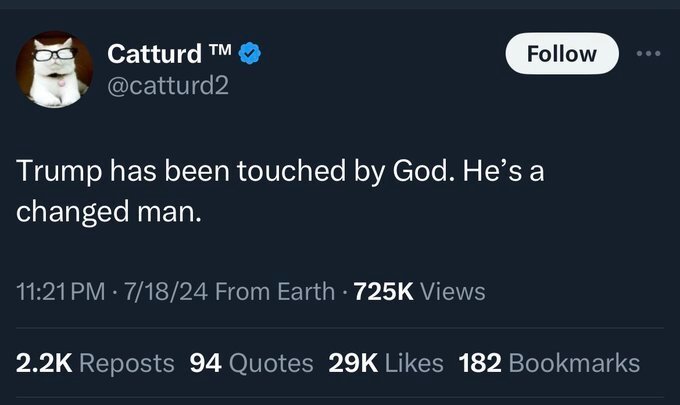Open the @catturd2 handle link
This screenshot has width=680, height=405.
point(168,86)
